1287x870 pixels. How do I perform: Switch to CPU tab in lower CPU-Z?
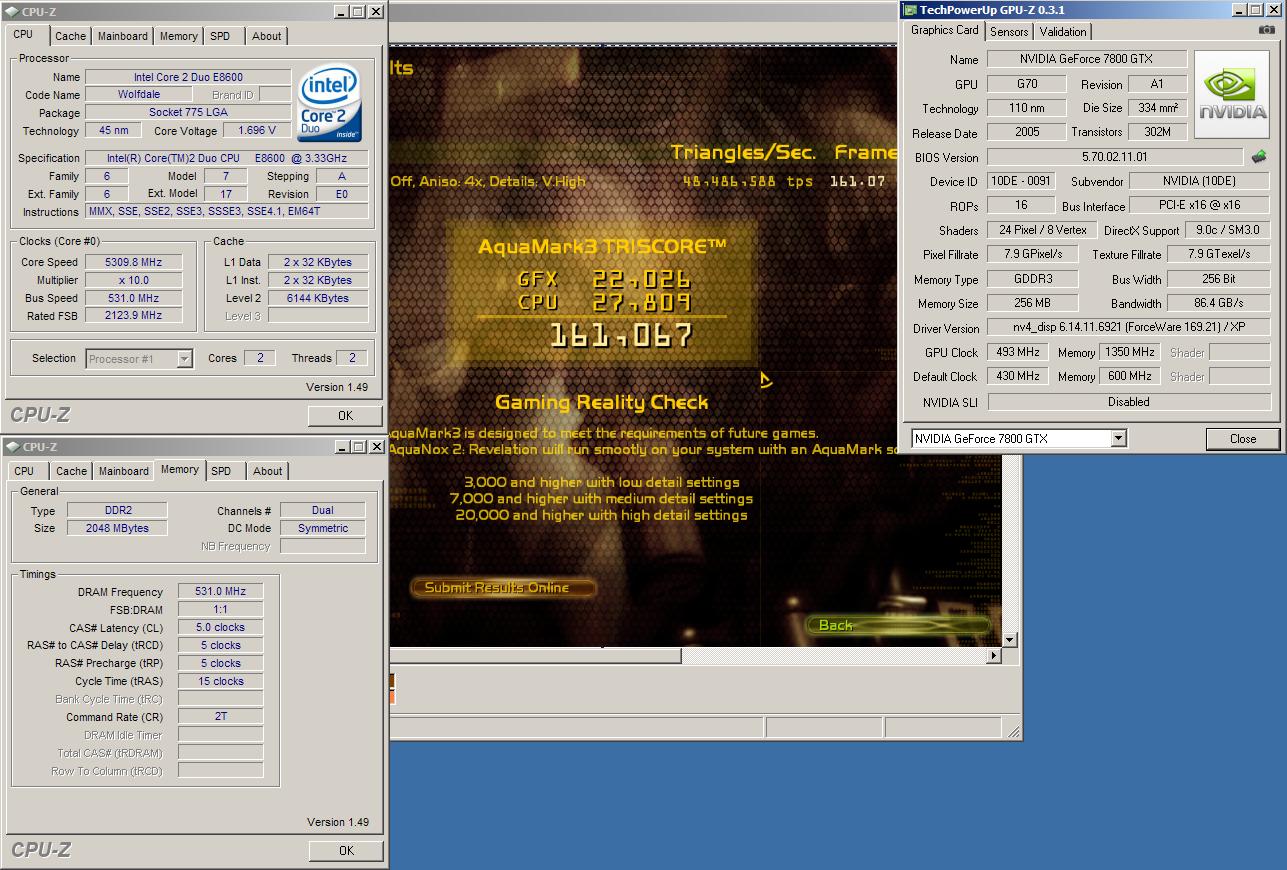(x=25, y=471)
